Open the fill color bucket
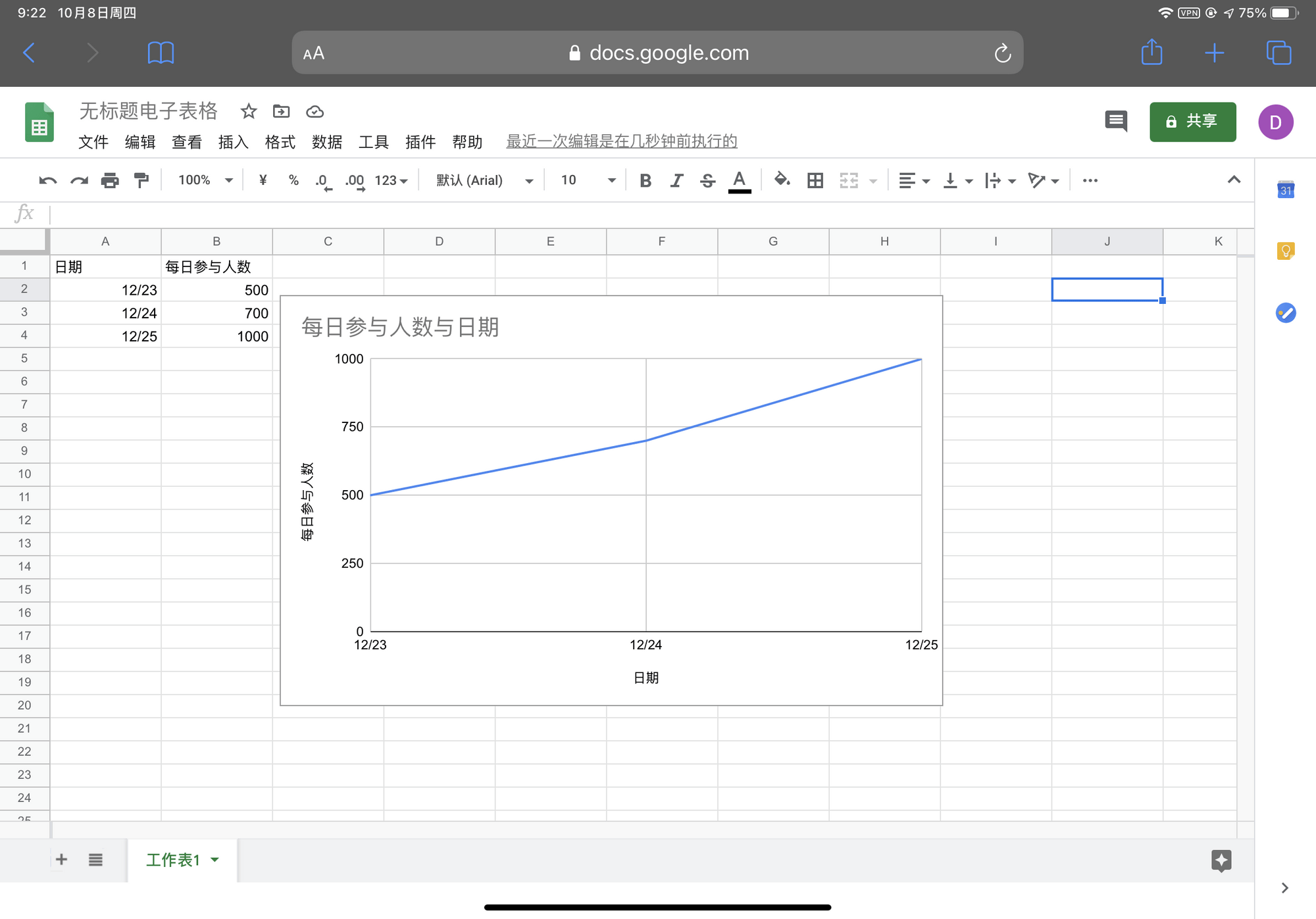Image resolution: width=1316 pixels, height=919 pixels. click(782, 180)
